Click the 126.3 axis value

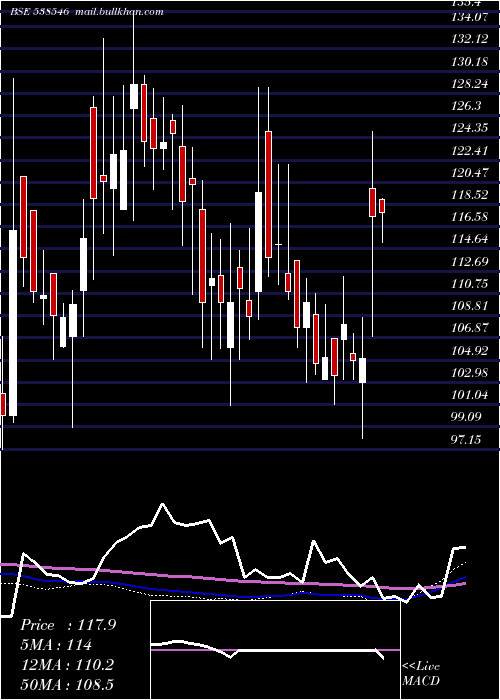coord(466,106)
